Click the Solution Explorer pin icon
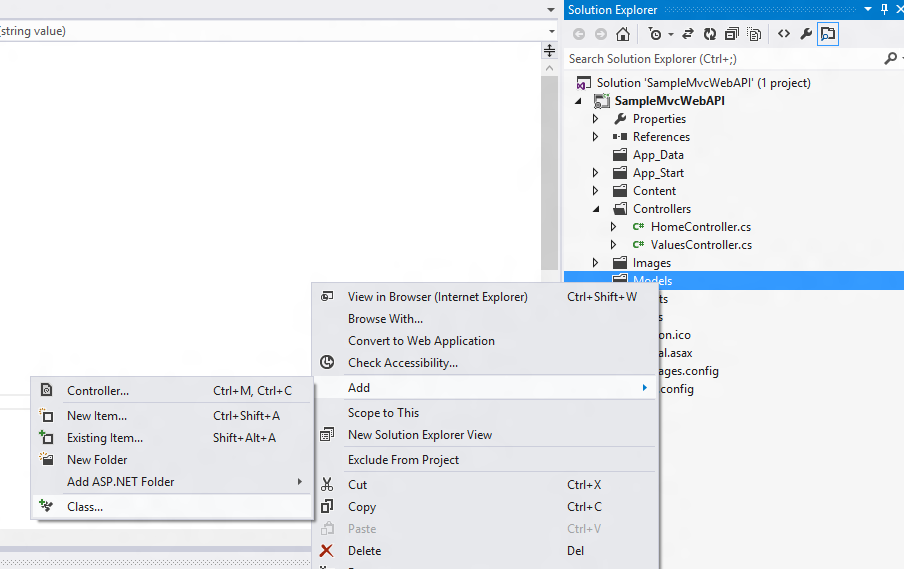904x569 pixels. 884,9
